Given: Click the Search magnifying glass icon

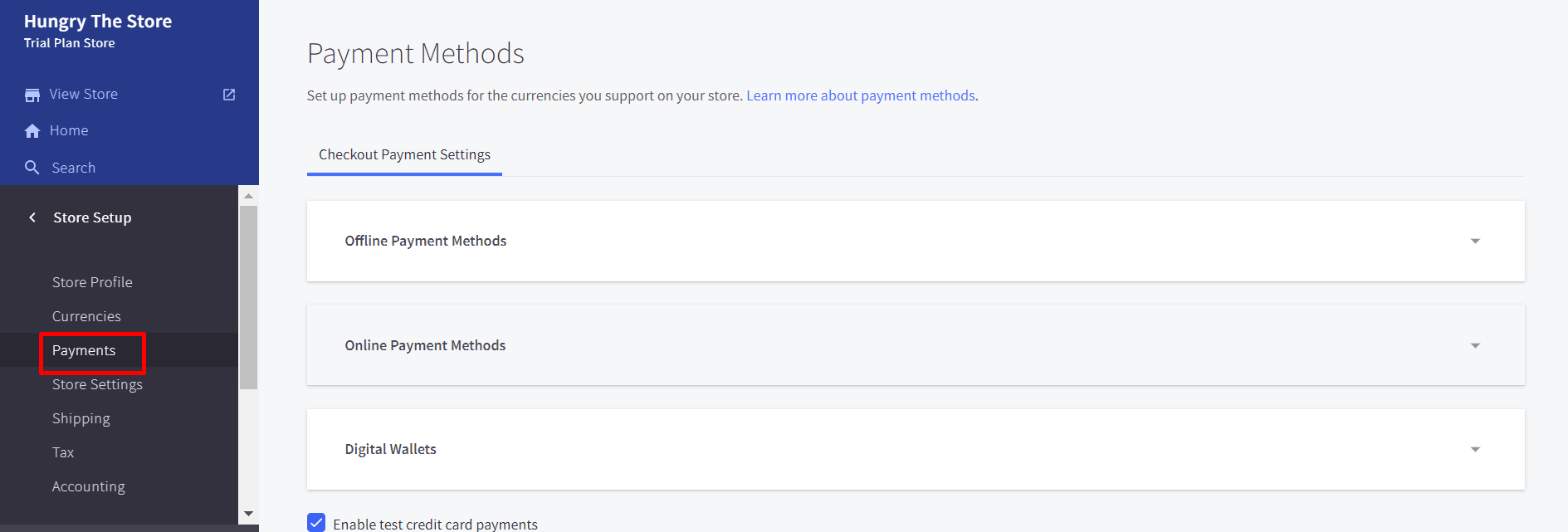Looking at the screenshot, I should click(32, 168).
